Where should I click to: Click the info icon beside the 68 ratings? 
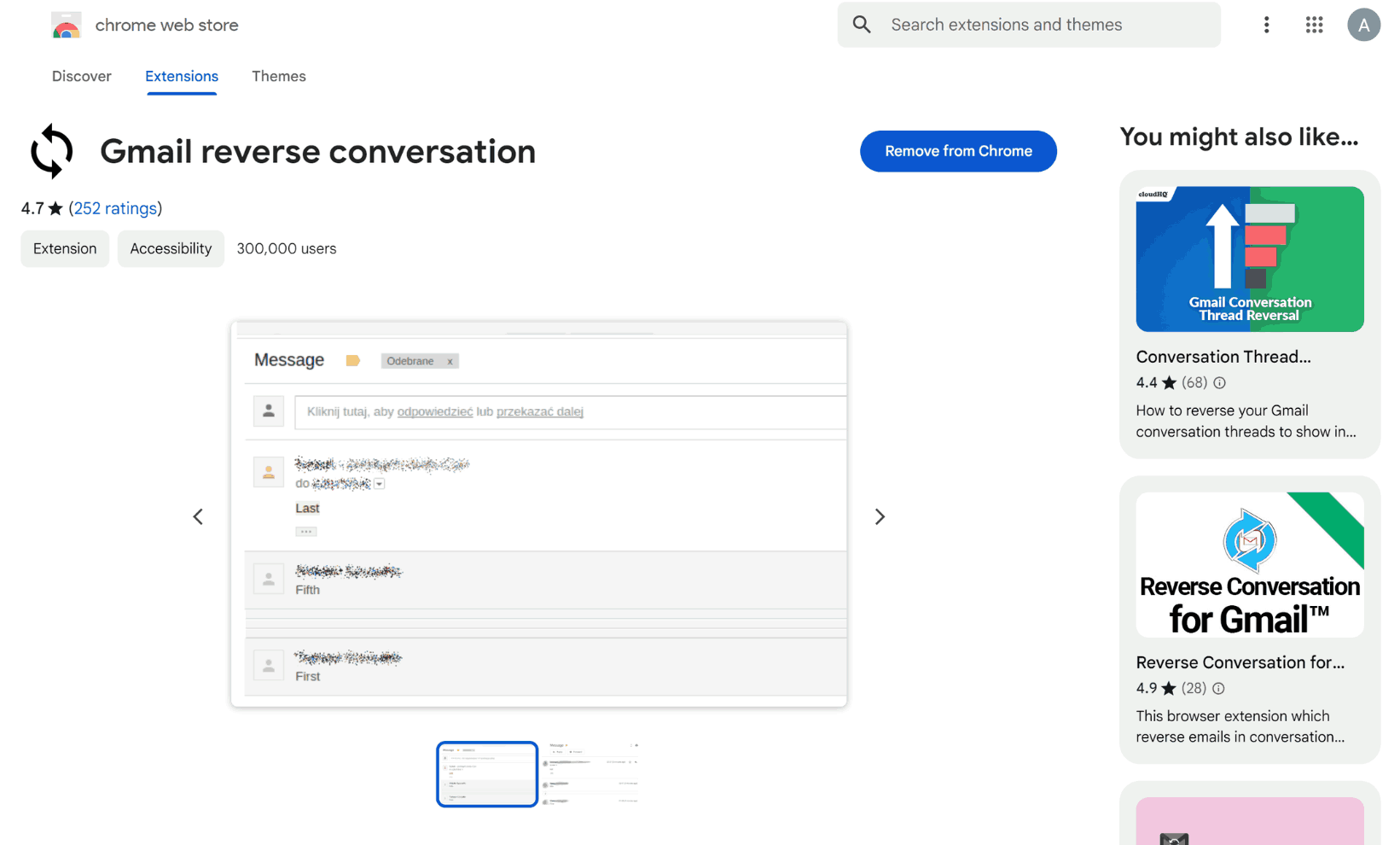click(x=1219, y=382)
